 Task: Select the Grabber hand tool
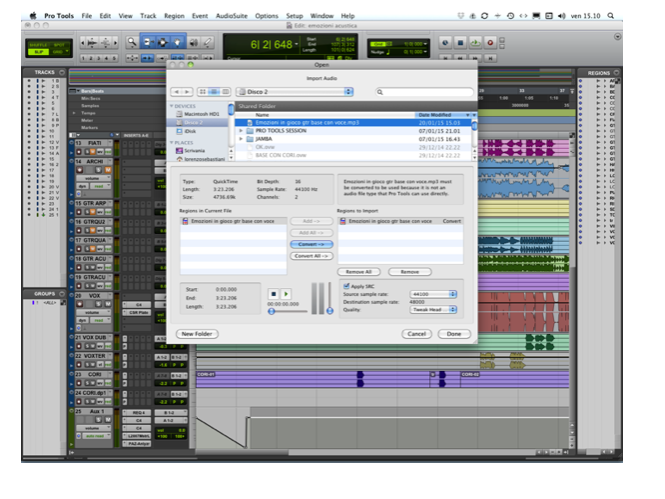point(178,42)
